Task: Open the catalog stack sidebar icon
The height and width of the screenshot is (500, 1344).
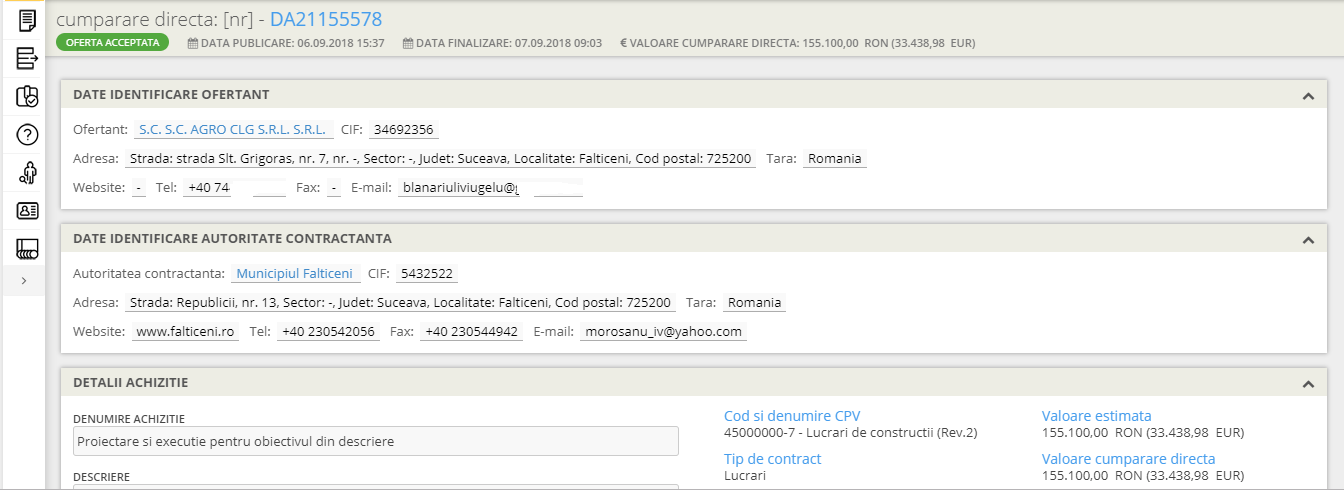Action: (x=27, y=249)
